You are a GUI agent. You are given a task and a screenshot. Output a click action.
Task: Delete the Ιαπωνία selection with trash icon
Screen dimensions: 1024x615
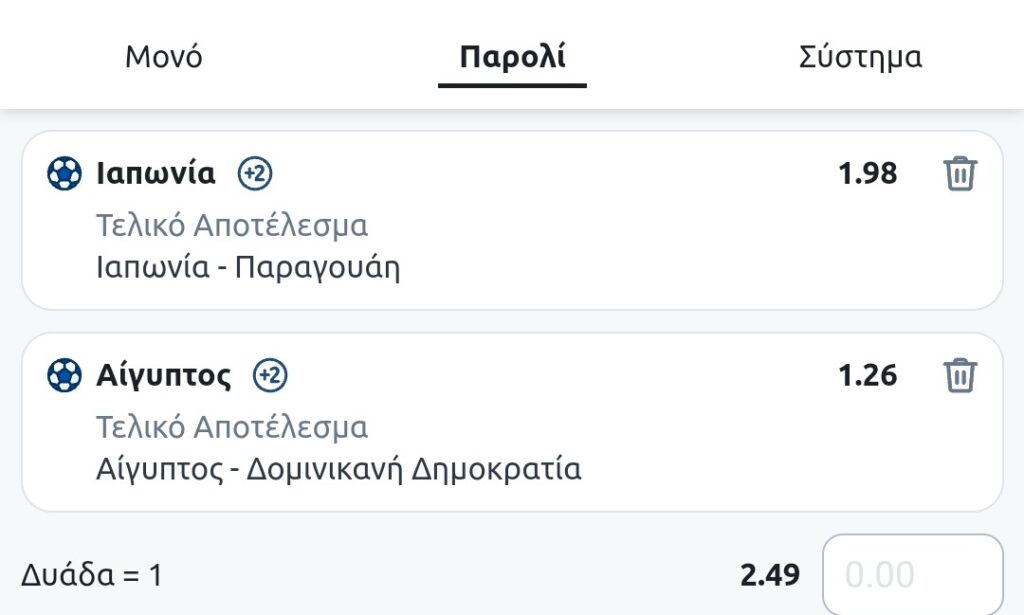click(x=959, y=174)
